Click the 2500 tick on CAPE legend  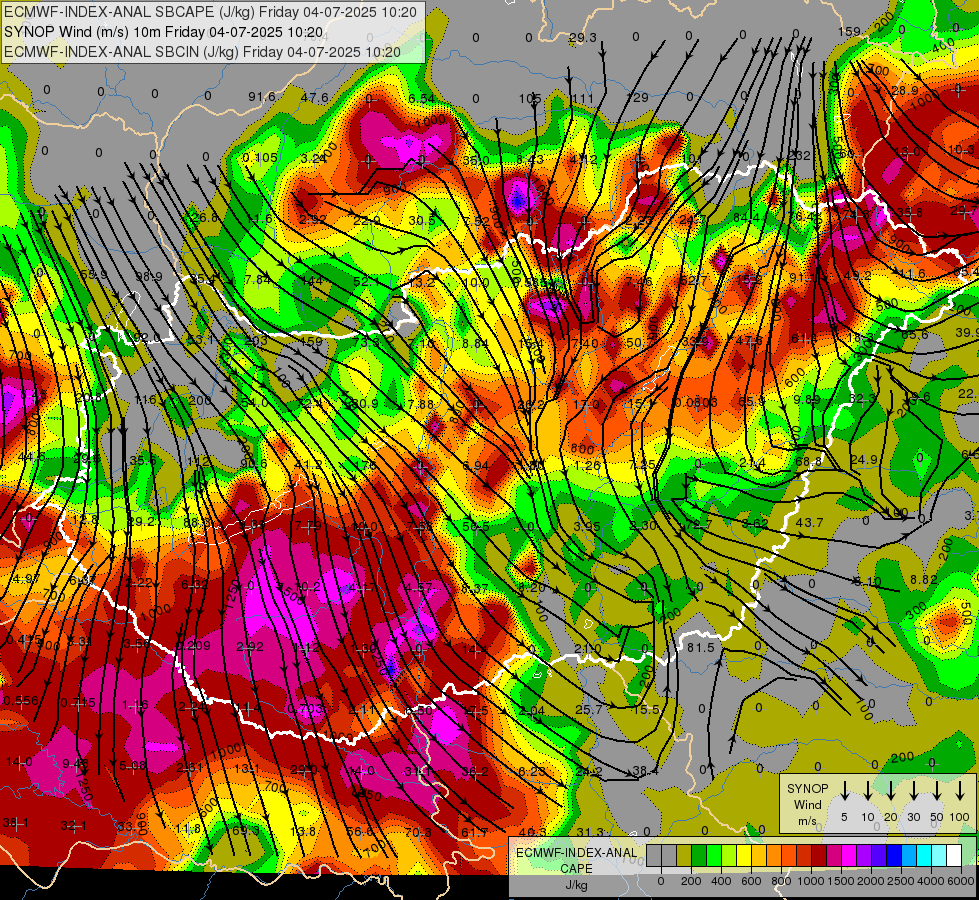[901, 881]
